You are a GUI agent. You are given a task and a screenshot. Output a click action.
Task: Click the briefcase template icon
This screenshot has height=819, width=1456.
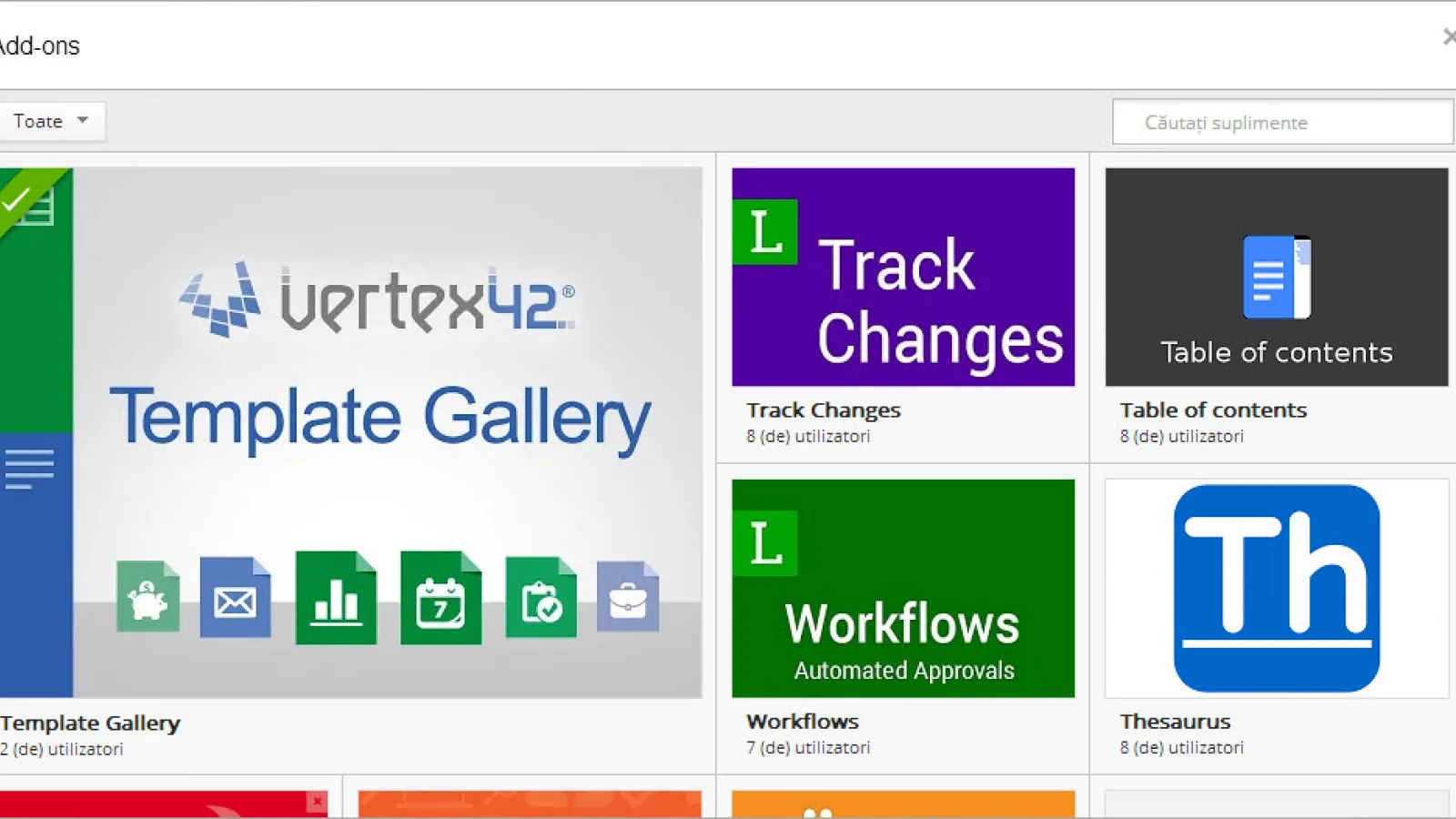point(628,596)
